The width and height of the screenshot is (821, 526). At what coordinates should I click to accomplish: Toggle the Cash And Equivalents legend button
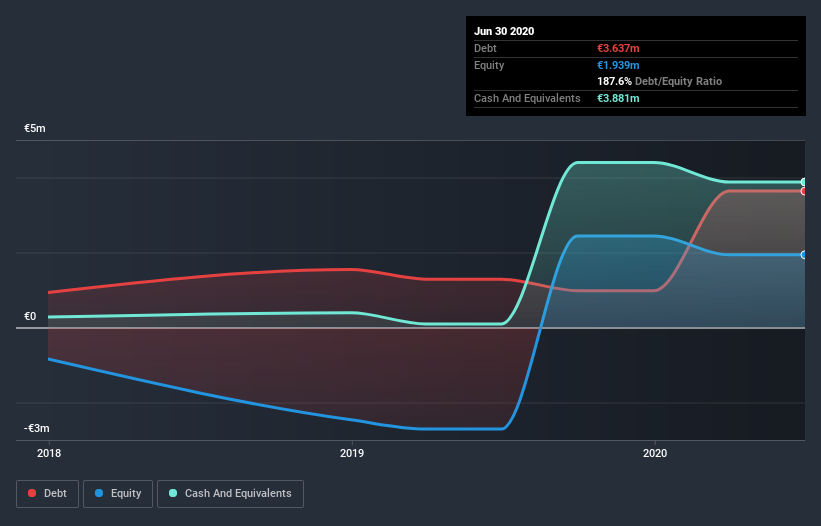click(x=230, y=494)
